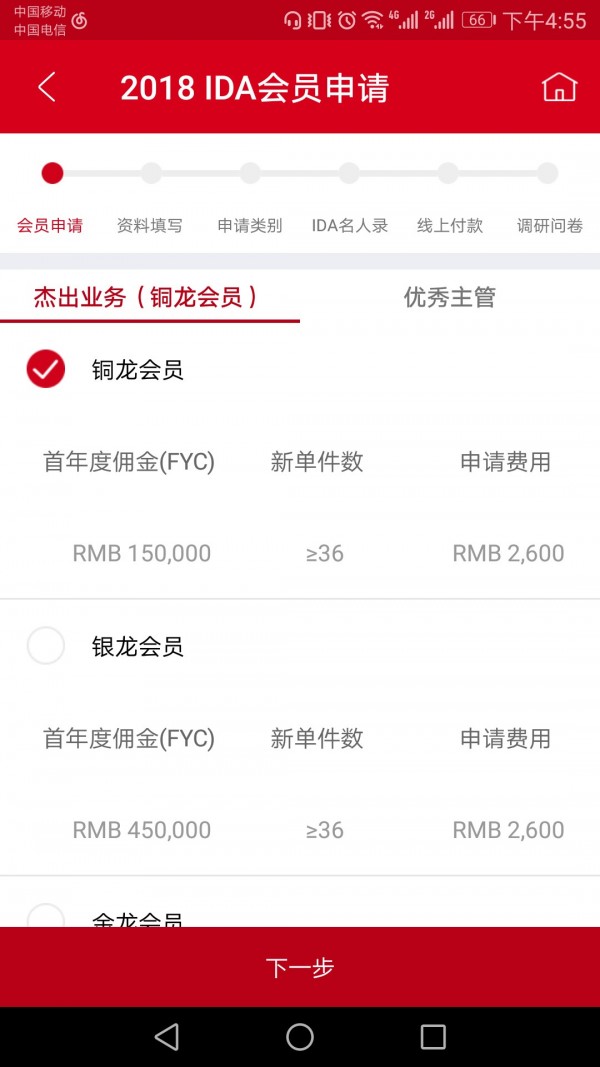Switch to 优秀主管 tab
Viewport: 600px width, 1067px height.
[x=449, y=297]
